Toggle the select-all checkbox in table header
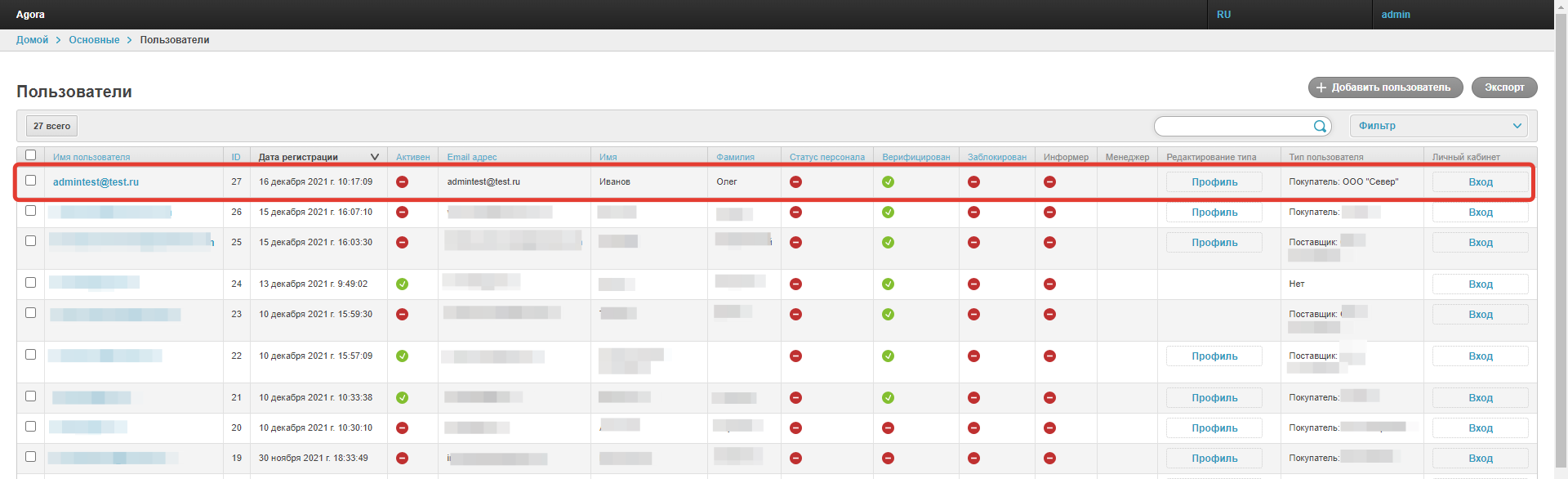 click(31, 155)
